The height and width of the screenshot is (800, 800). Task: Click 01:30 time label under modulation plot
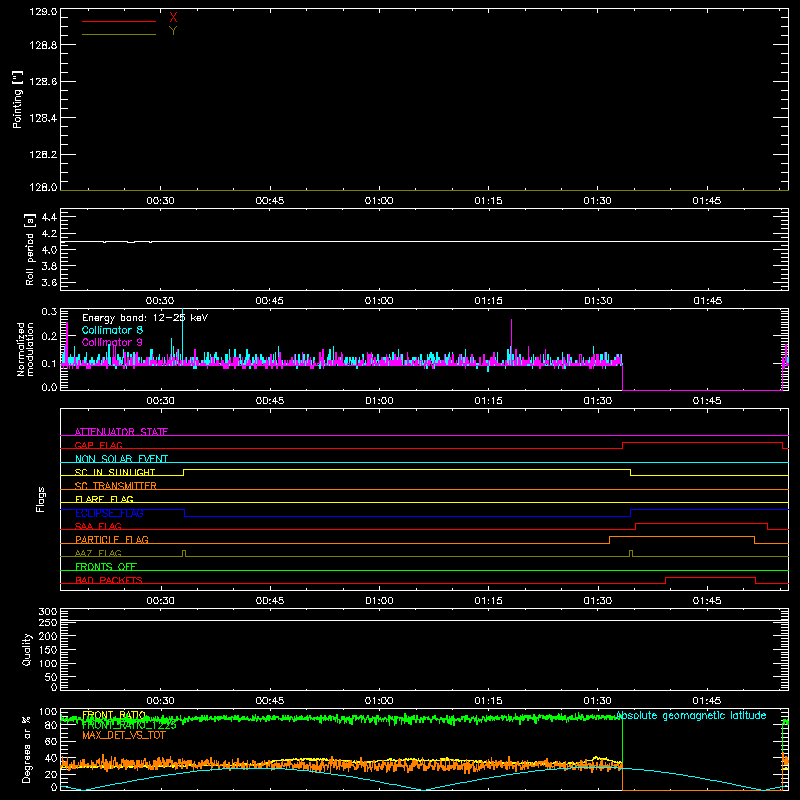(597, 401)
